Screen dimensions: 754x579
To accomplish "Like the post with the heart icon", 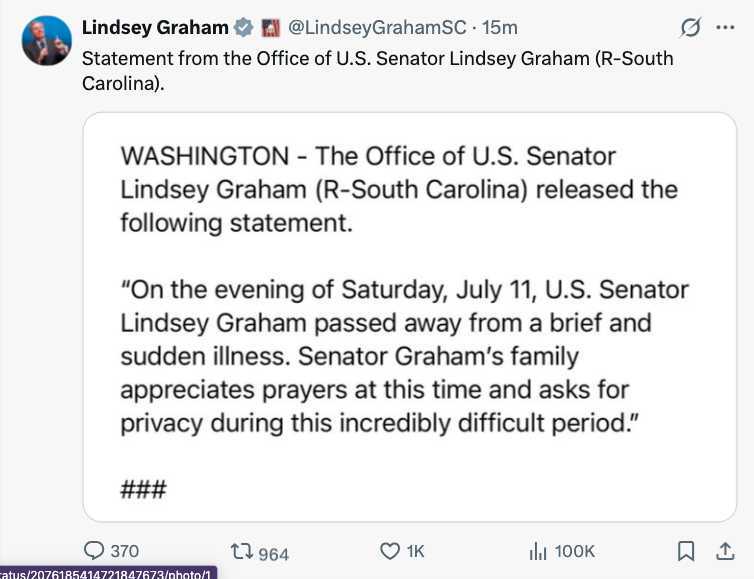I will [390, 551].
